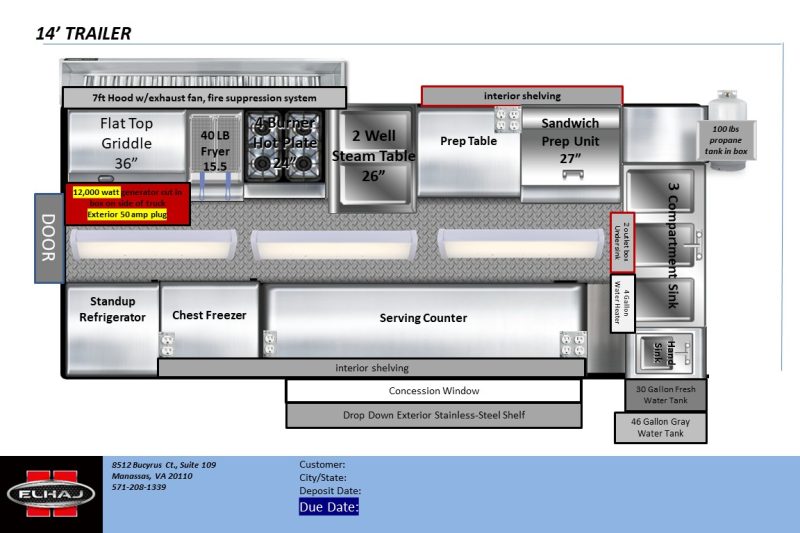Select the DOOR block
Screen dimensions: 800x533
pos(49,238)
